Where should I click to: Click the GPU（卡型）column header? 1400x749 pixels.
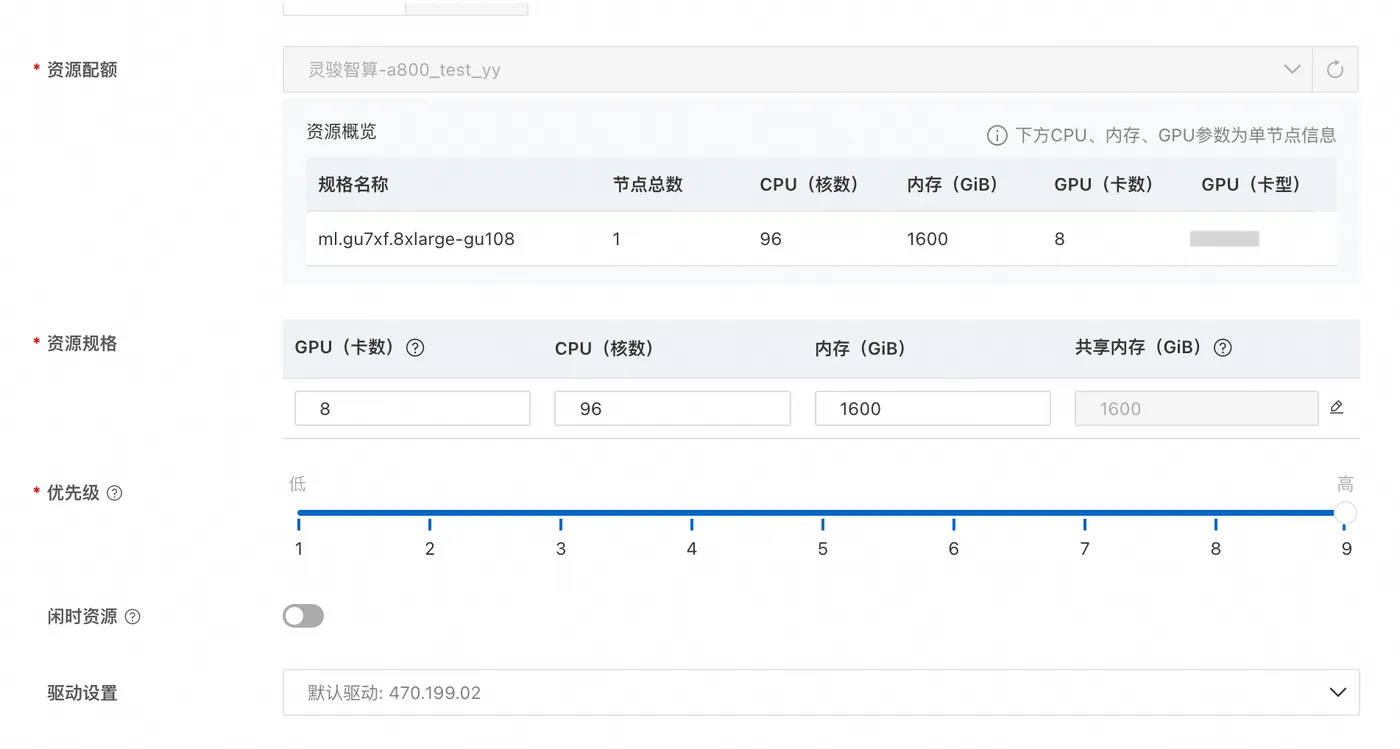(1252, 184)
